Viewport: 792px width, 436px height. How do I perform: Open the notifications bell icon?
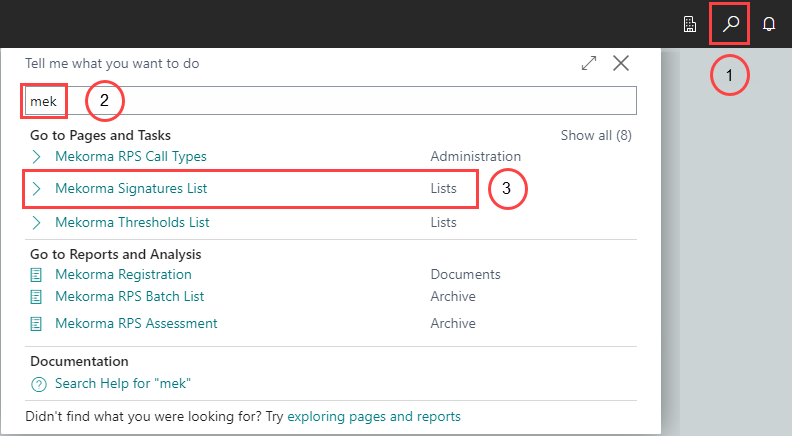(x=769, y=24)
